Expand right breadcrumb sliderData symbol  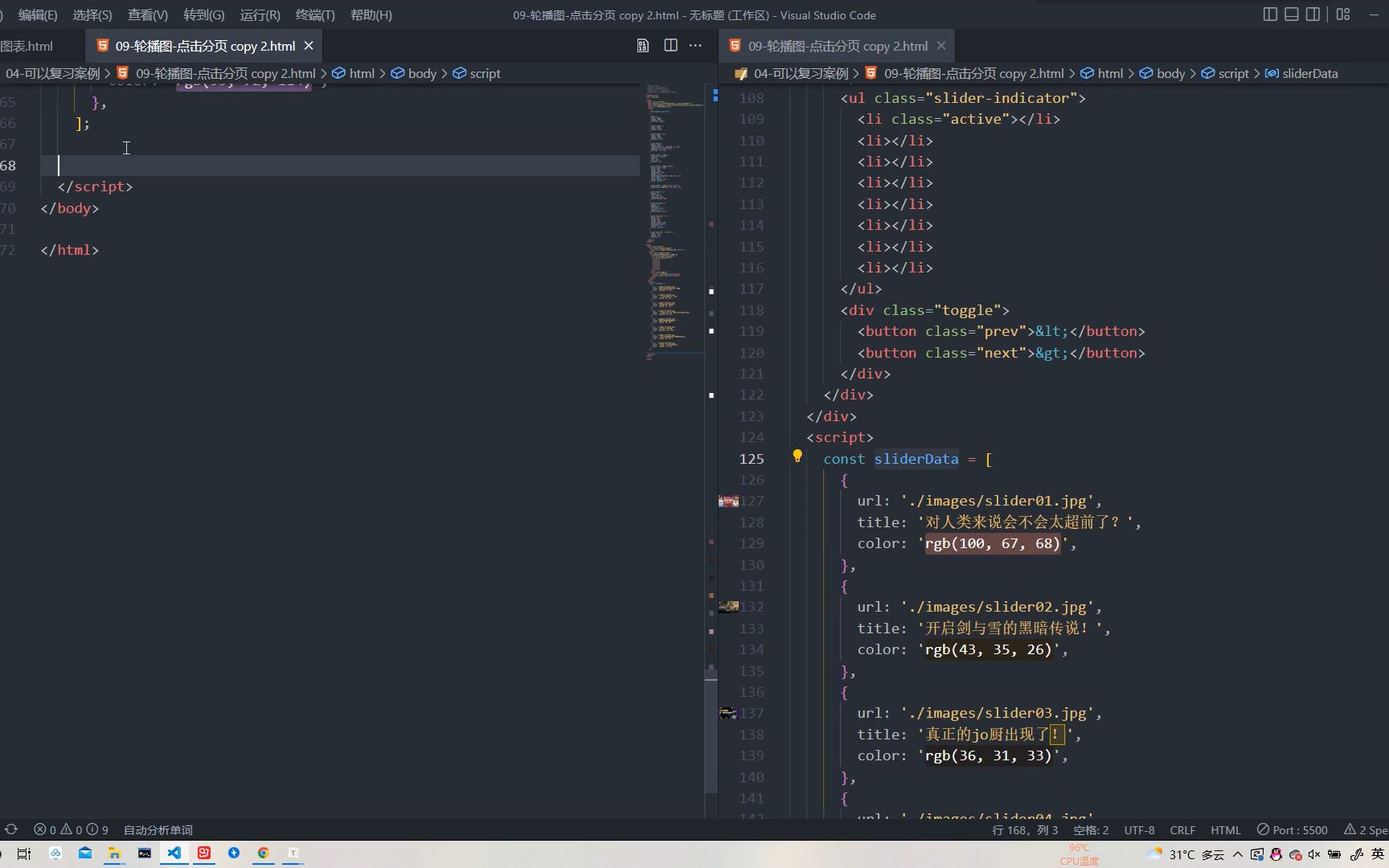click(x=1302, y=73)
